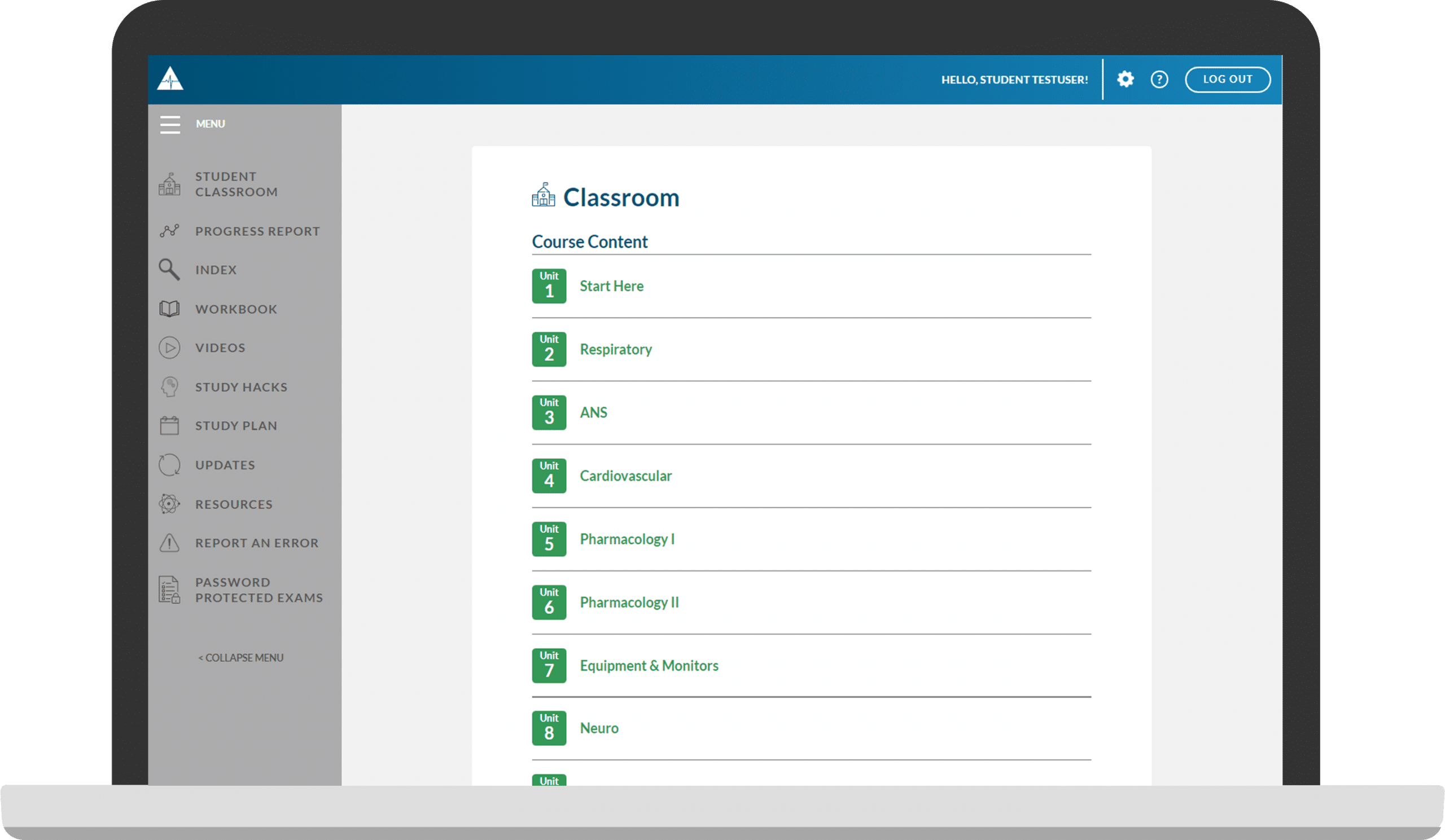Log out using the LOG OUT button
This screenshot has width=1445, height=840.
pyautogui.click(x=1227, y=79)
